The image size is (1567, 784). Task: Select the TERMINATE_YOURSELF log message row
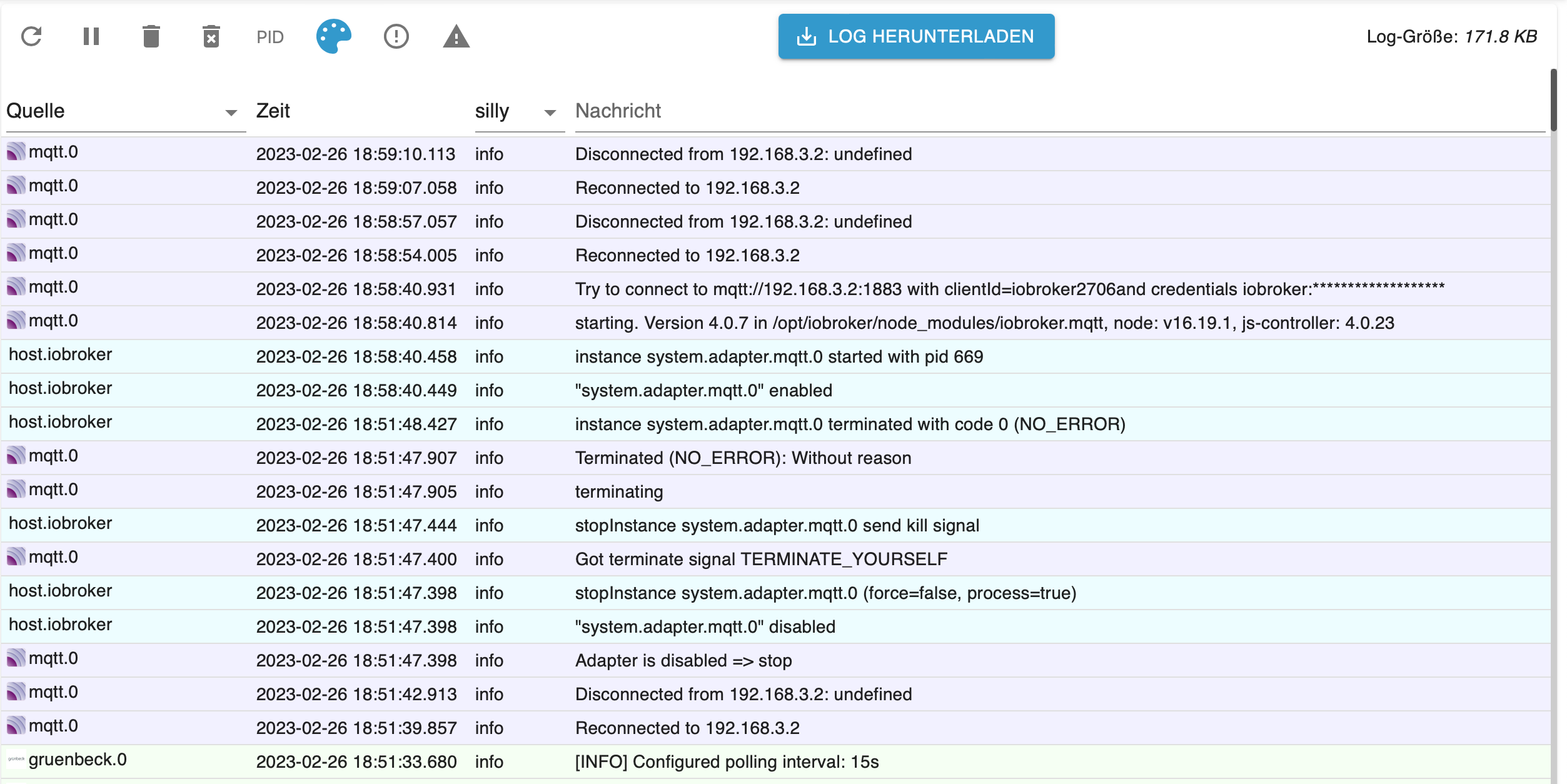(x=761, y=560)
